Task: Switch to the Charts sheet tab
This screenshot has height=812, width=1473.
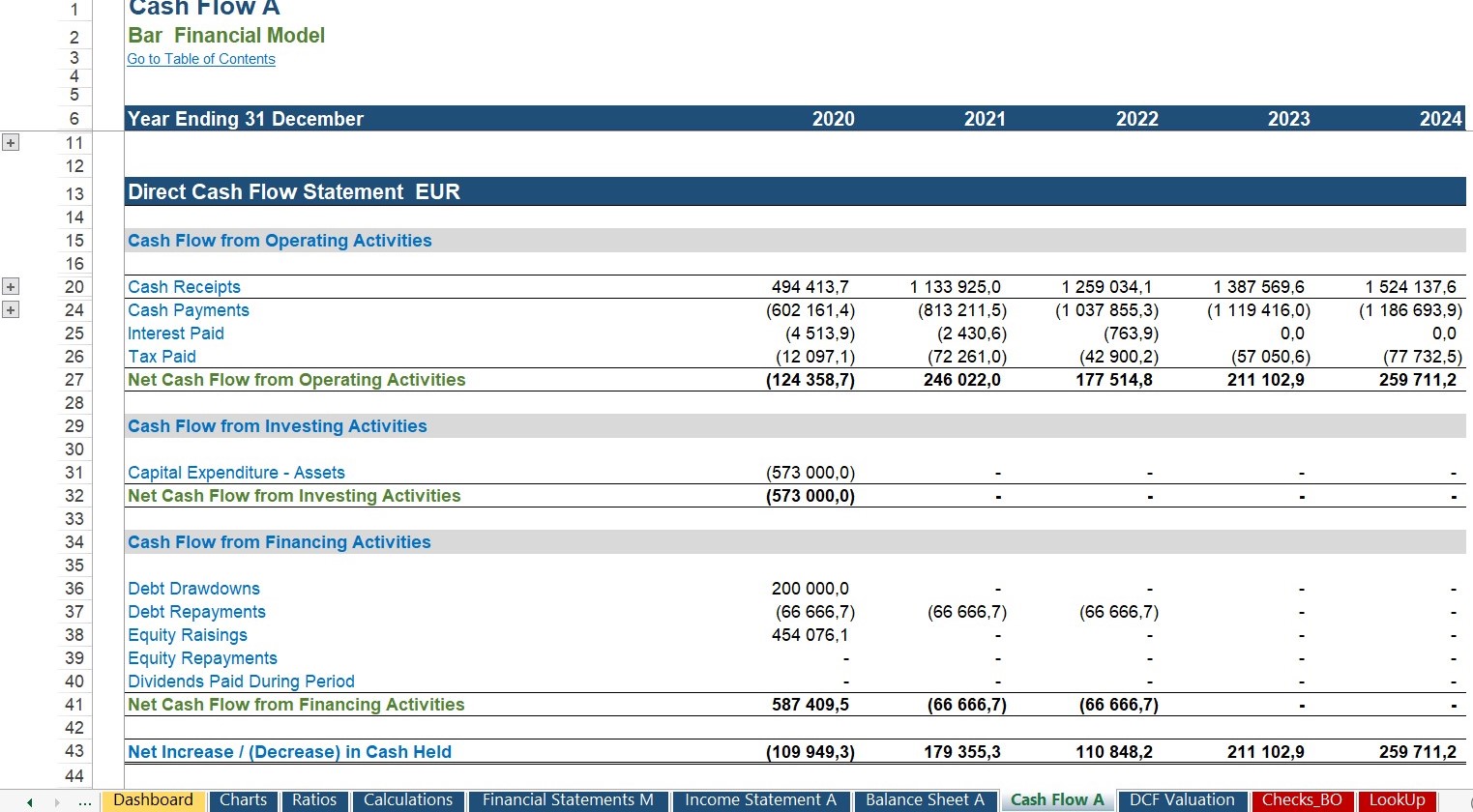Action: [243, 800]
